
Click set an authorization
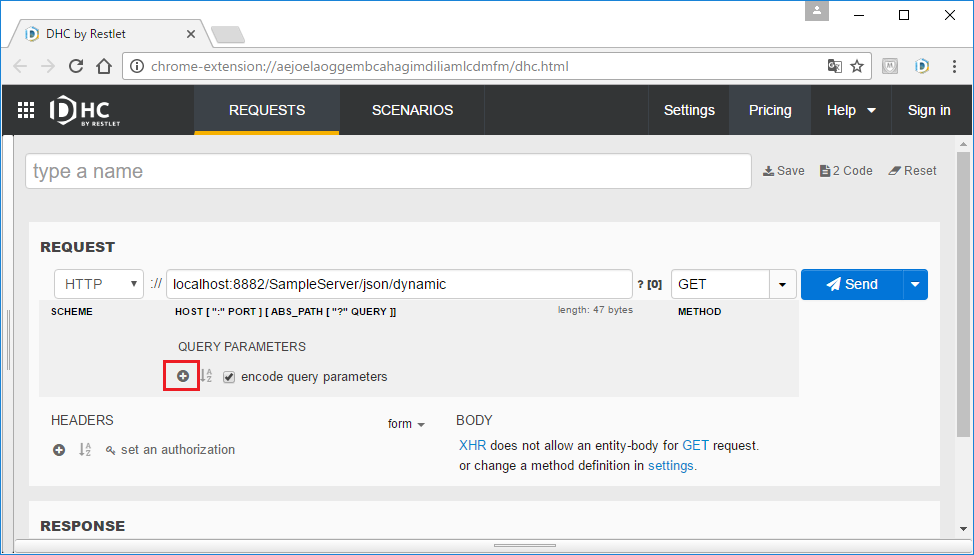coord(178,449)
